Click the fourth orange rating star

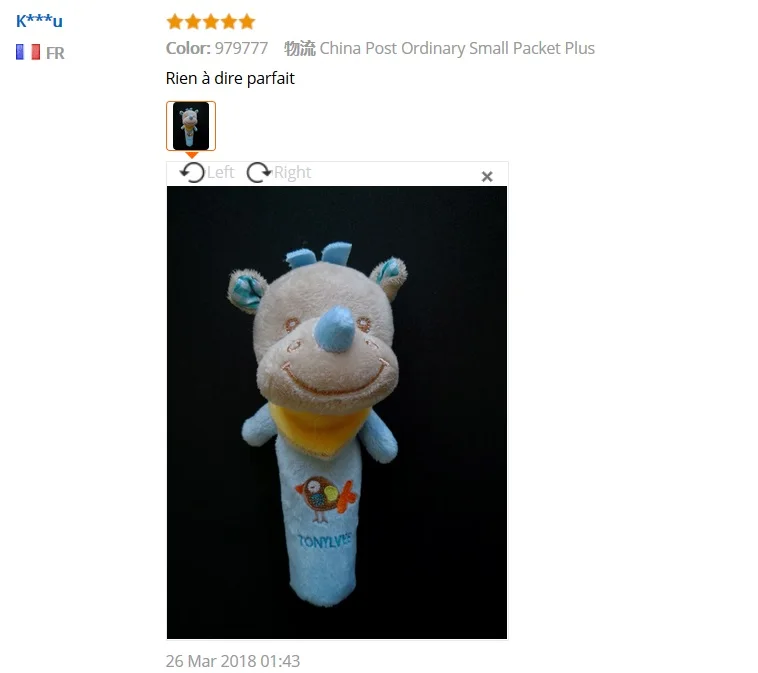tap(229, 22)
